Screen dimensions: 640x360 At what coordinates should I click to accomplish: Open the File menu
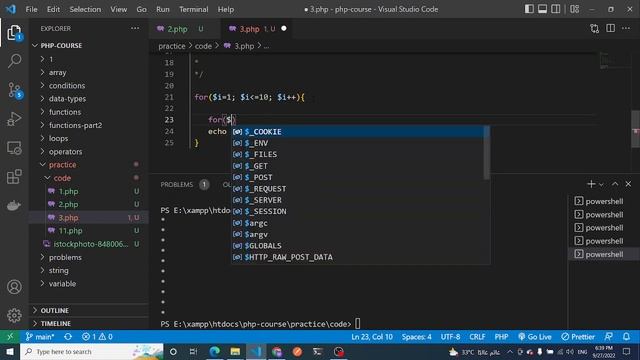[31, 9]
